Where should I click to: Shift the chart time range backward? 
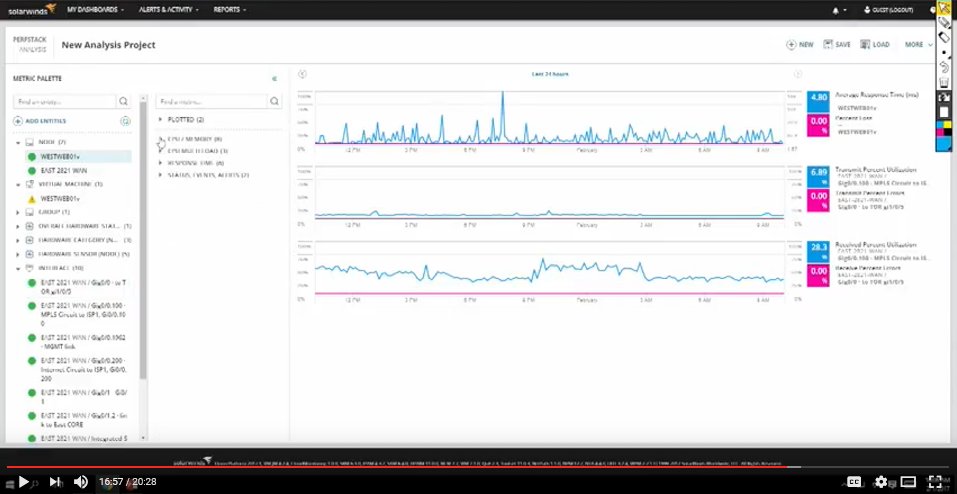(x=302, y=74)
